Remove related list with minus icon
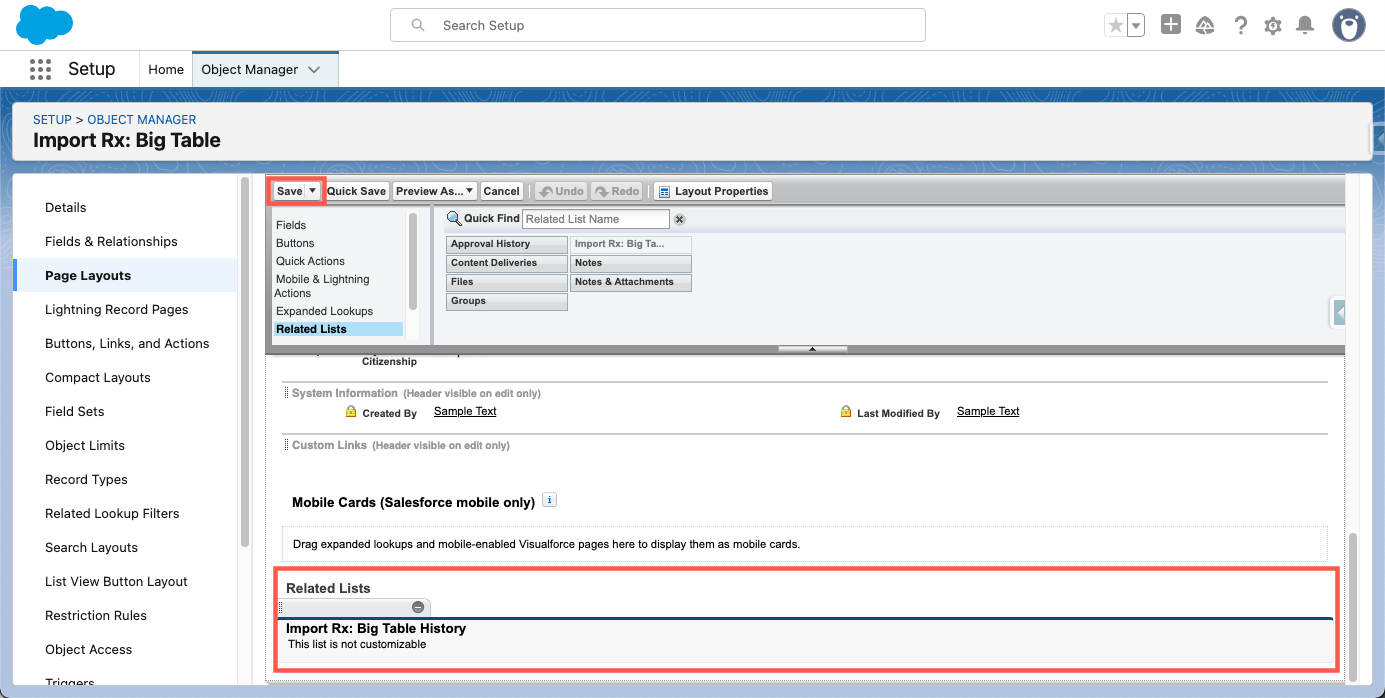The width and height of the screenshot is (1385, 698). pyautogui.click(x=418, y=607)
